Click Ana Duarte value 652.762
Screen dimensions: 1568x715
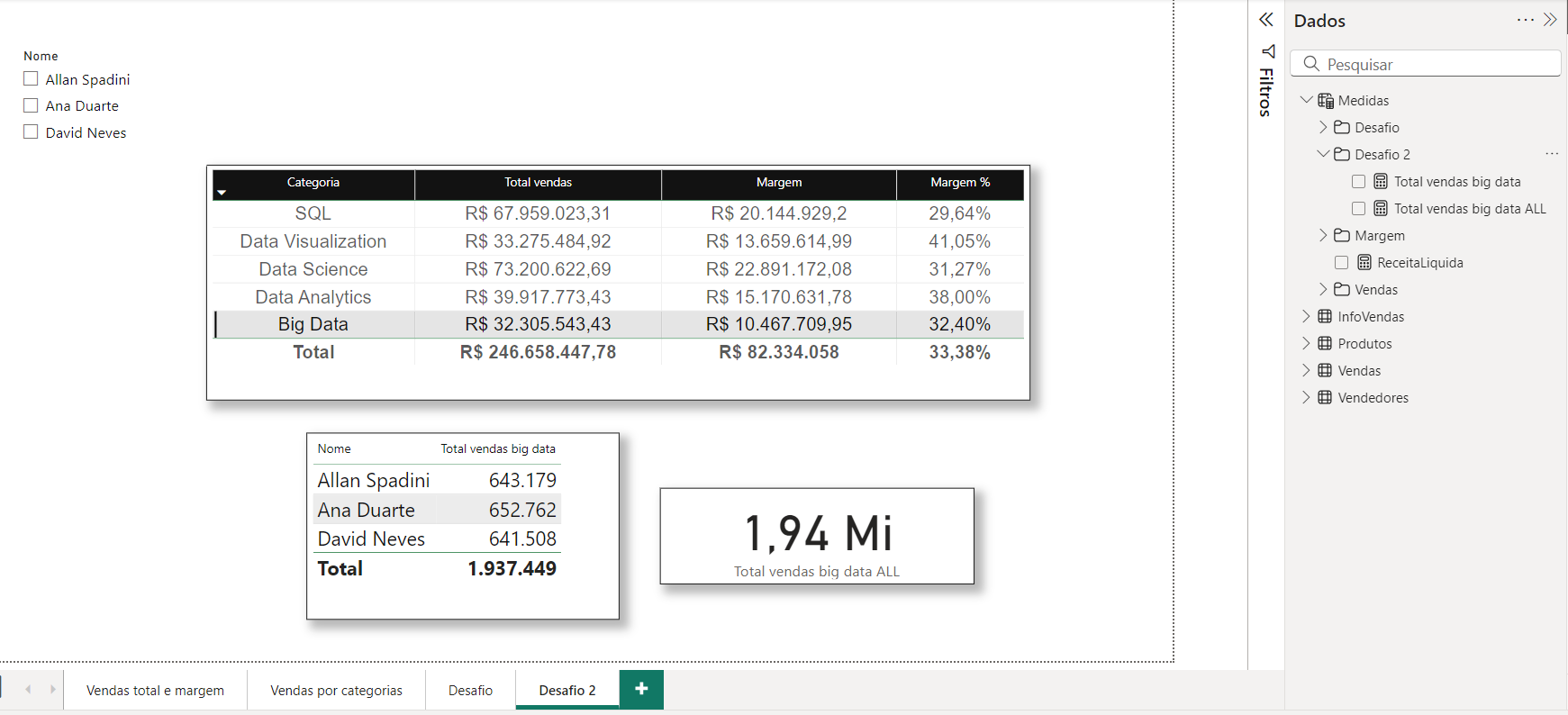click(522, 510)
